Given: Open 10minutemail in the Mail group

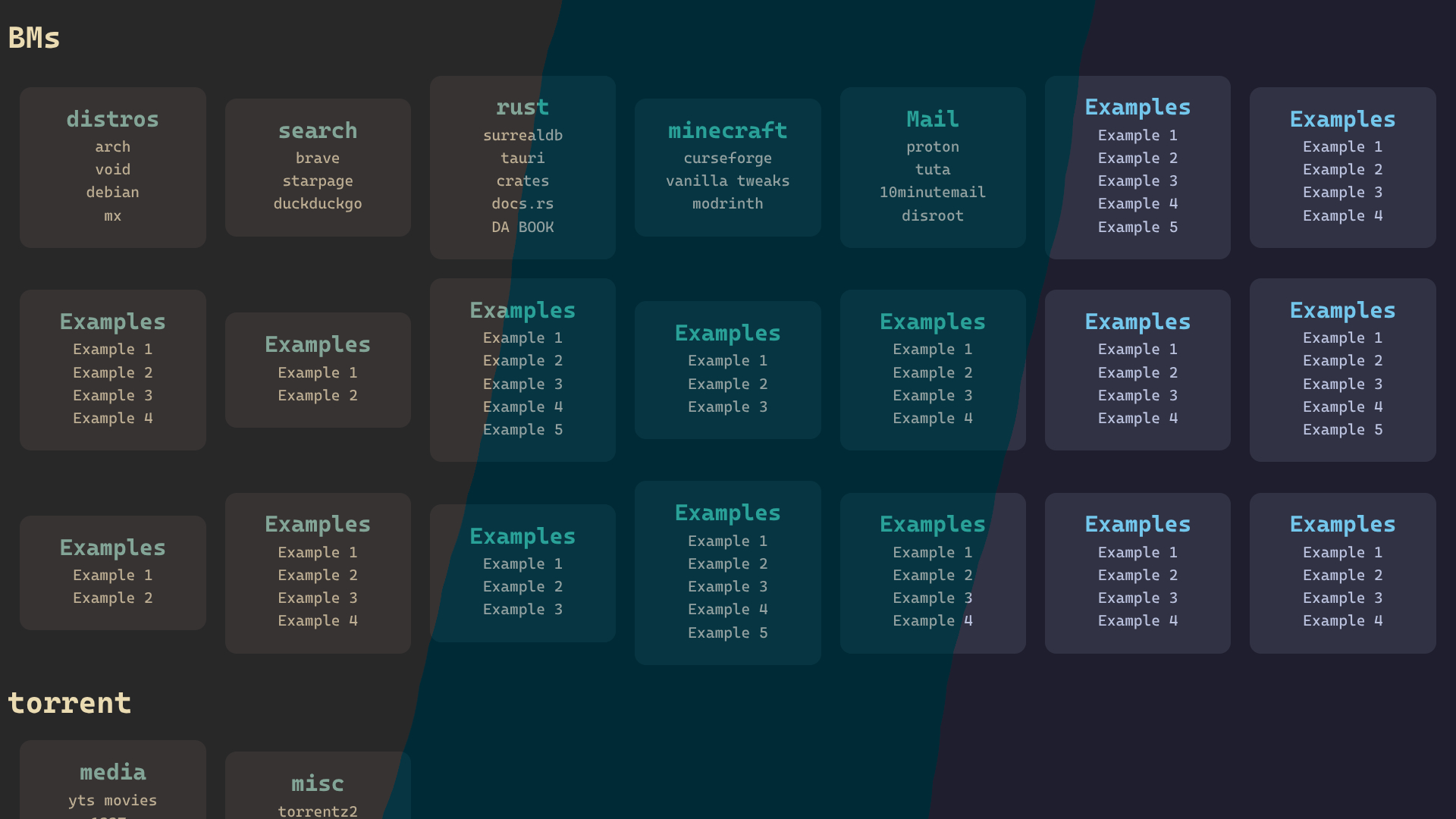Looking at the screenshot, I should 932,192.
